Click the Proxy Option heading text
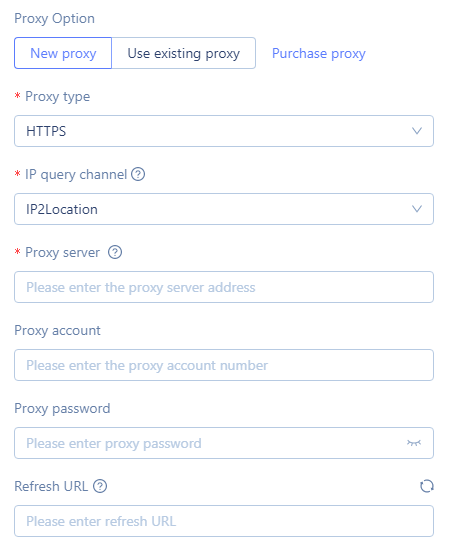This screenshot has height=550, width=460. pyautogui.click(x=54, y=18)
